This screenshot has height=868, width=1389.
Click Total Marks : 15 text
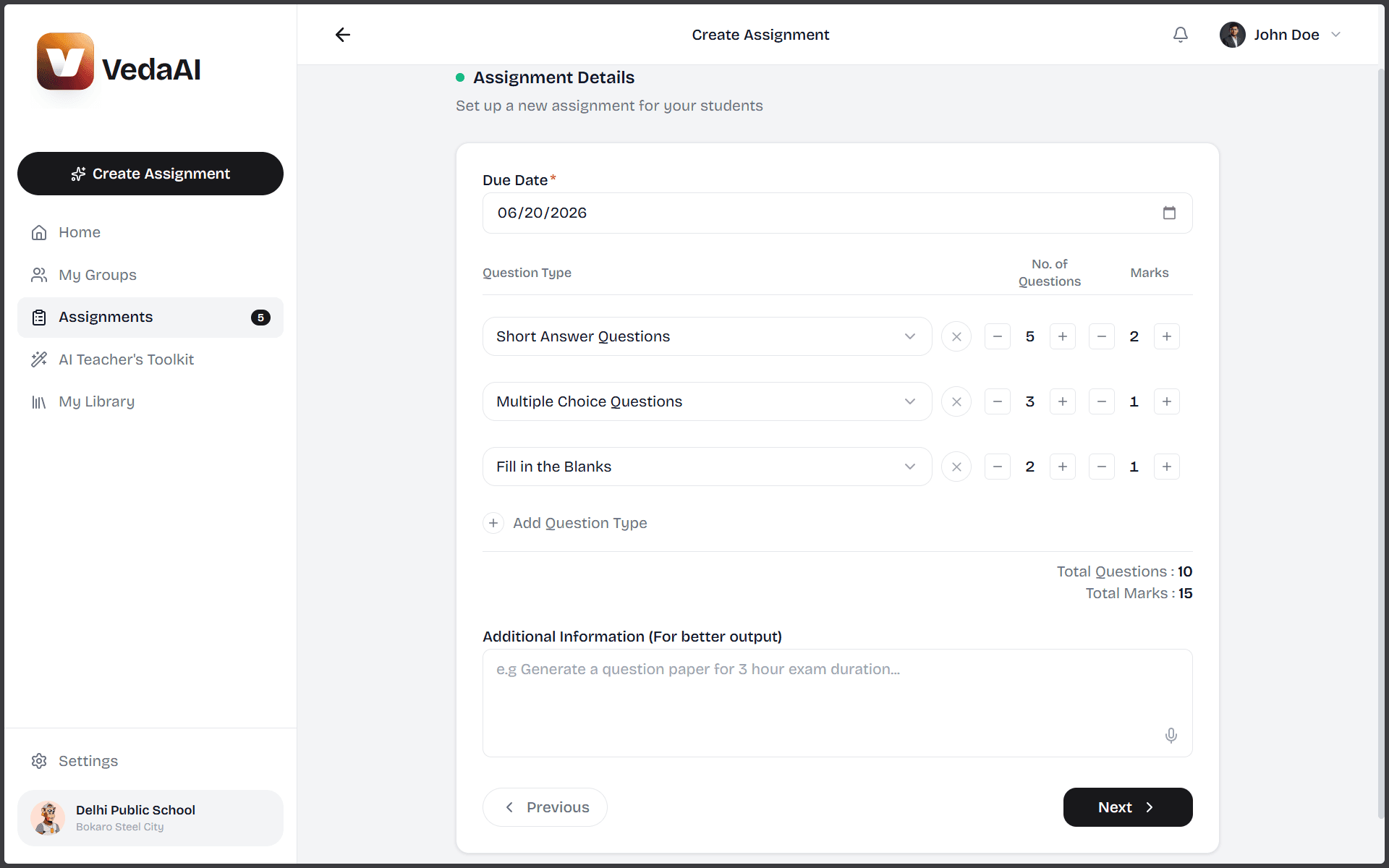click(1139, 593)
